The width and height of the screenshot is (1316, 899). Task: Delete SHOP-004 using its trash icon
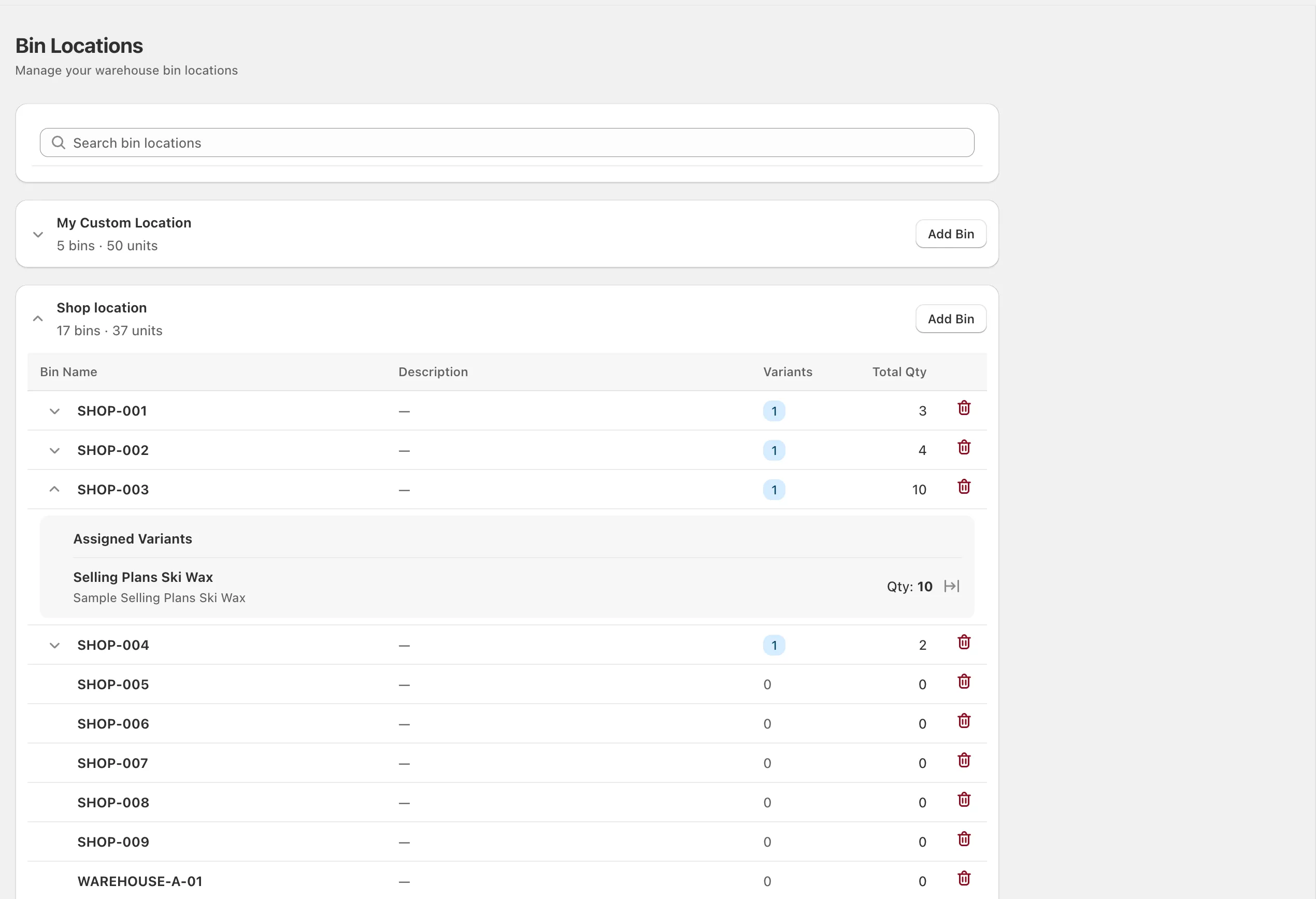964,642
